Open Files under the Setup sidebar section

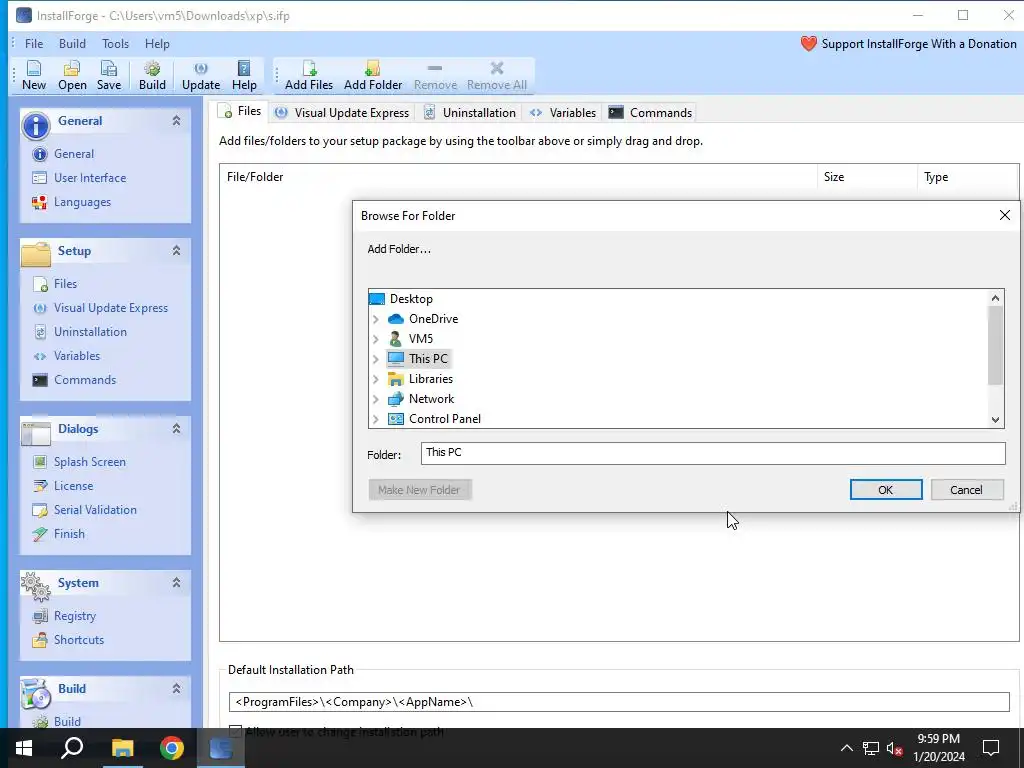click(x=55, y=284)
